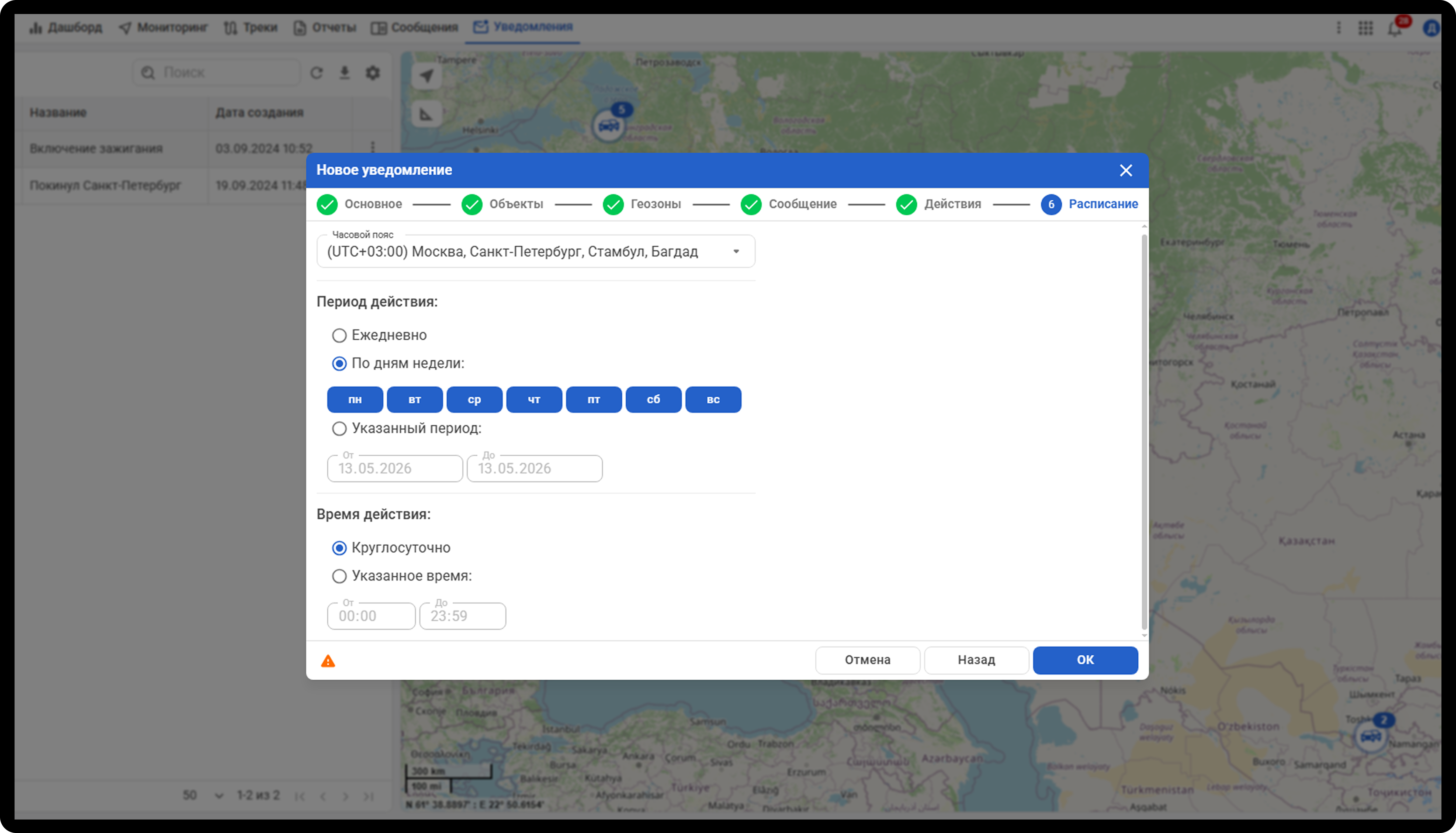
Task: Open the notifications bell icon
Action: coord(1395,28)
